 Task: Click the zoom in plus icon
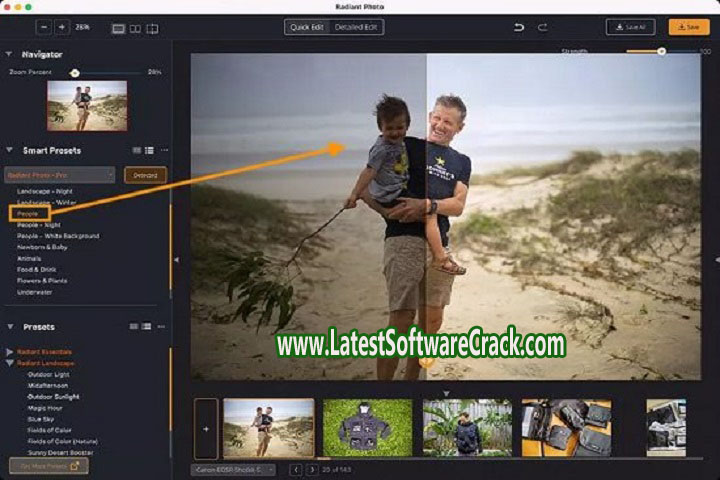tap(64, 28)
